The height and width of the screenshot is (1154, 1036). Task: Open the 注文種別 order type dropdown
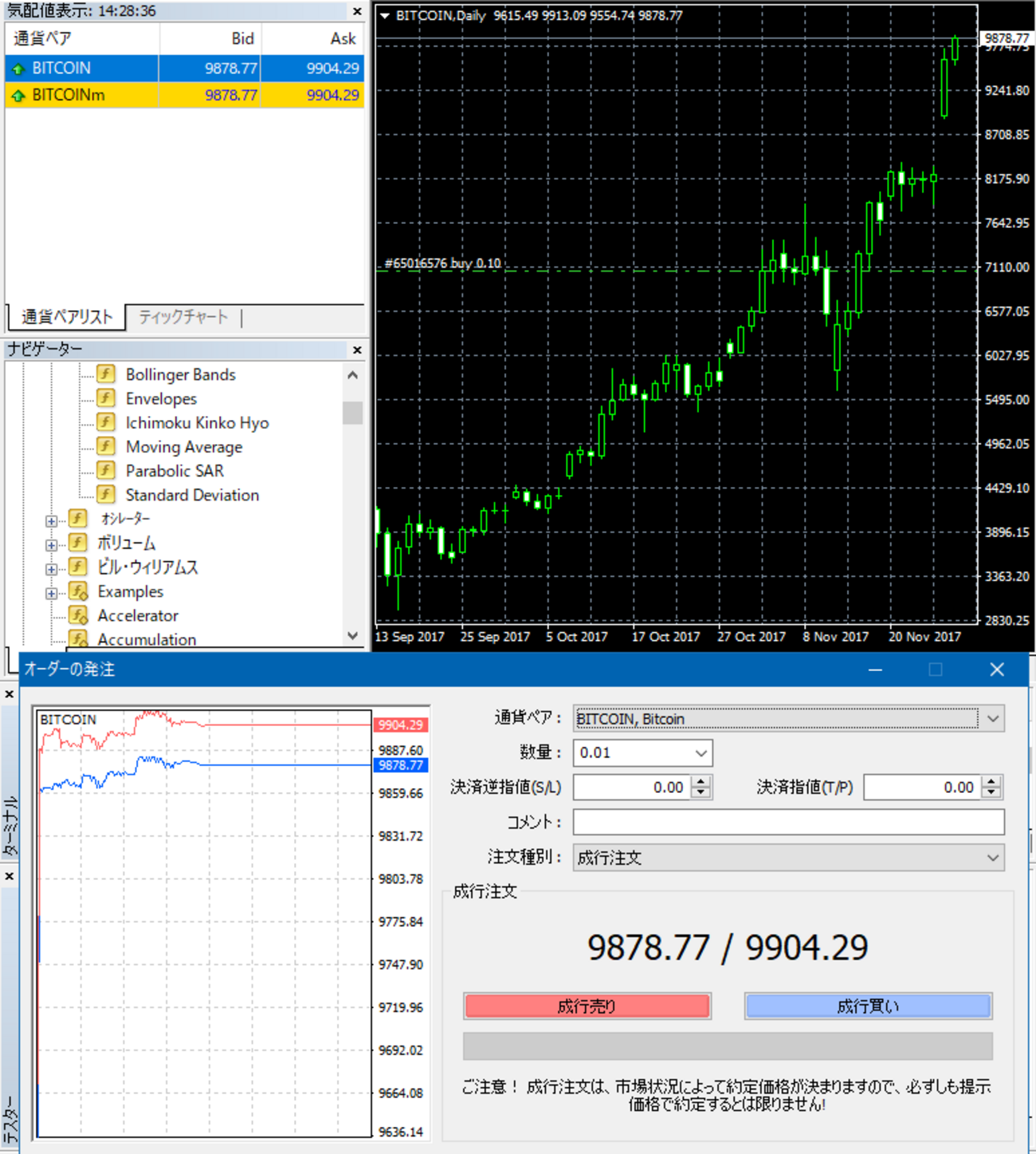(992, 858)
